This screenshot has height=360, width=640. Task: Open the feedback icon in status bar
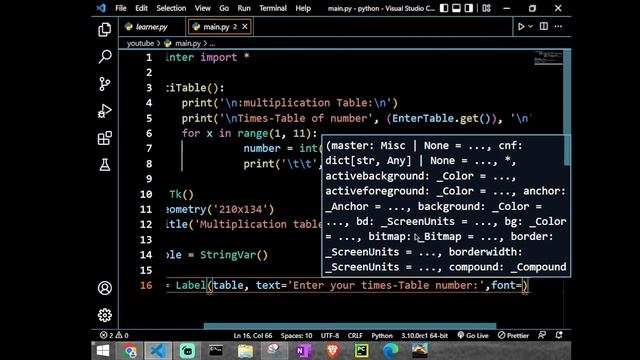[542, 335]
